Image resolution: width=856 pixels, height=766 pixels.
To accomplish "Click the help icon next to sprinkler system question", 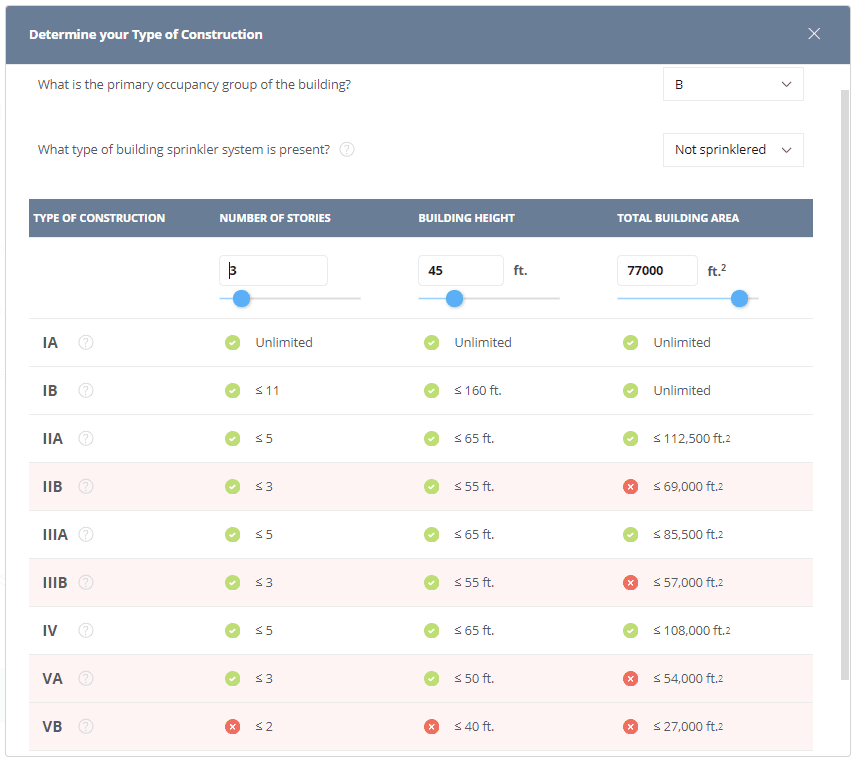I will point(347,150).
